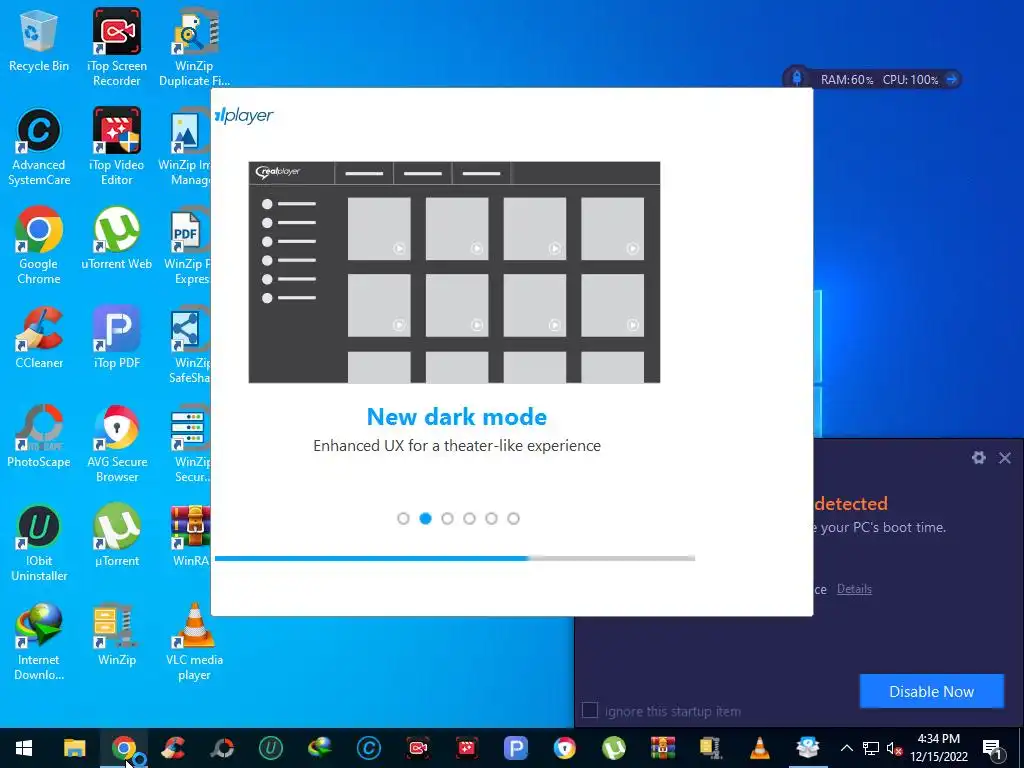Viewport: 1024px width, 768px height.
Task: Open IObit Uninstaller taskbar icon
Action: (271, 748)
